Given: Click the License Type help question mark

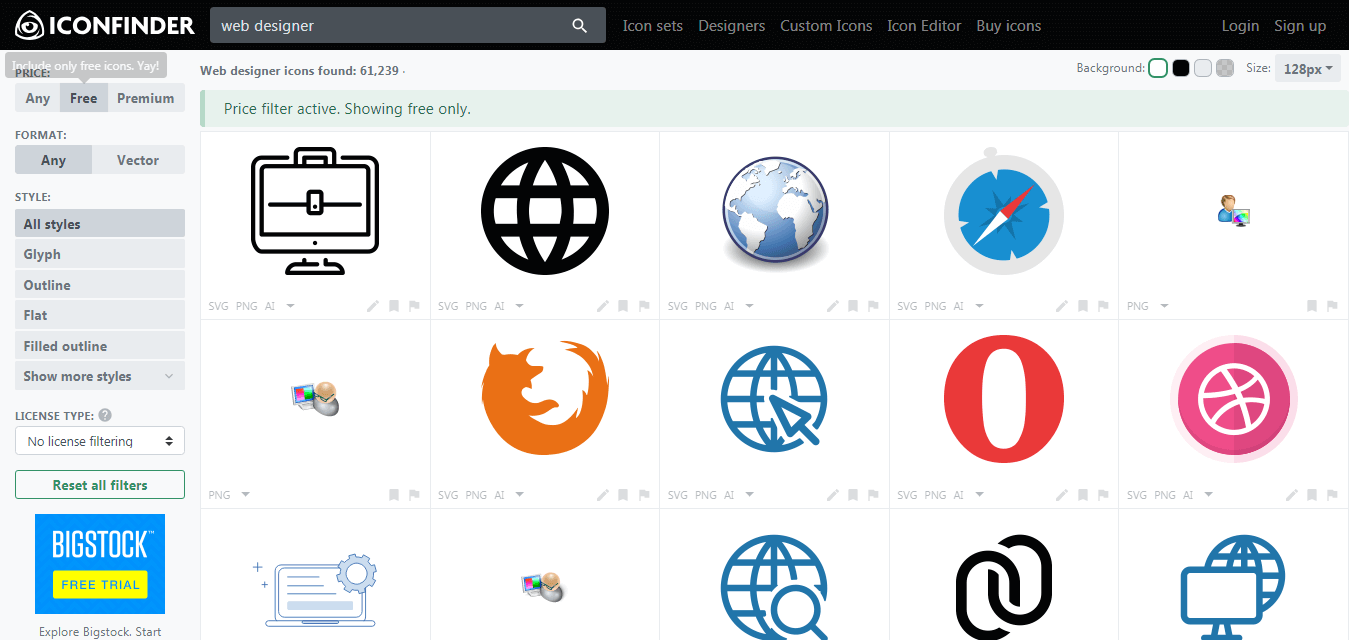Looking at the screenshot, I should click(x=105, y=415).
